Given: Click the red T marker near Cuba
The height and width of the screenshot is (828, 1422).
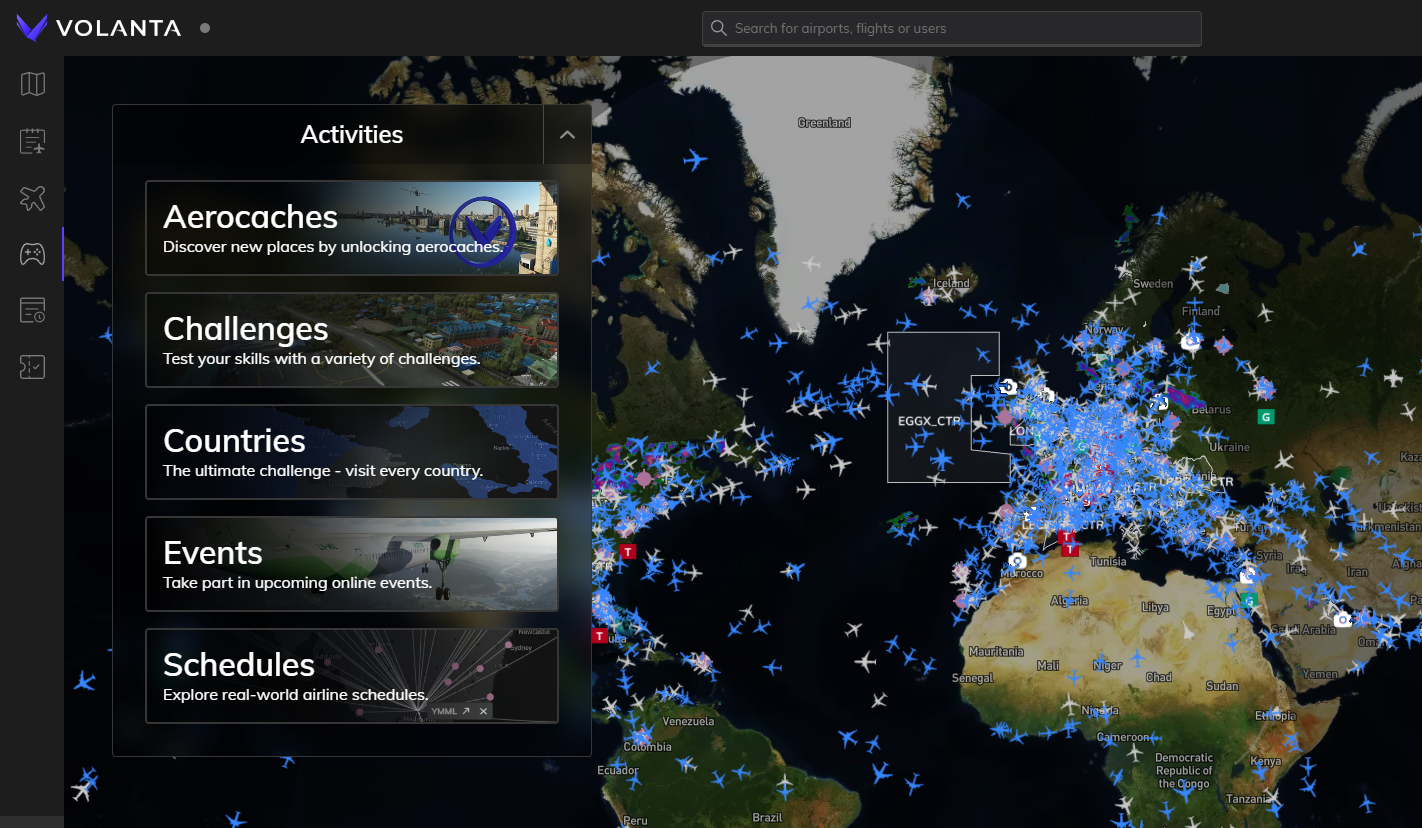Looking at the screenshot, I should [x=600, y=636].
